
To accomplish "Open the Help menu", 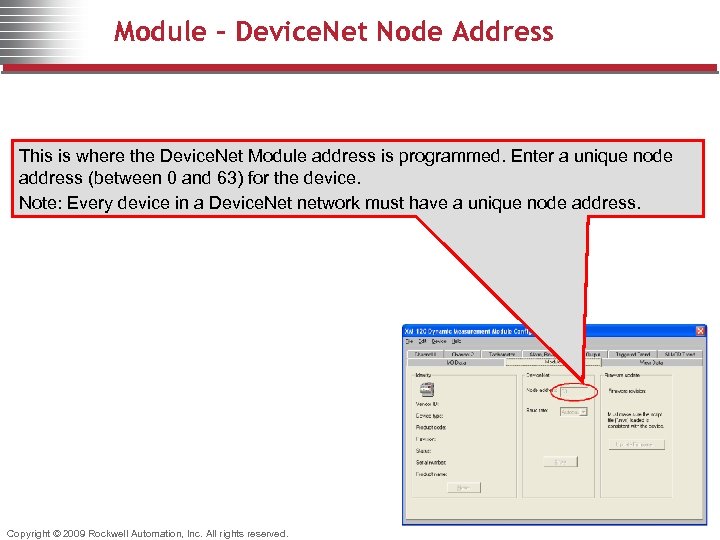I will click(456, 342).
